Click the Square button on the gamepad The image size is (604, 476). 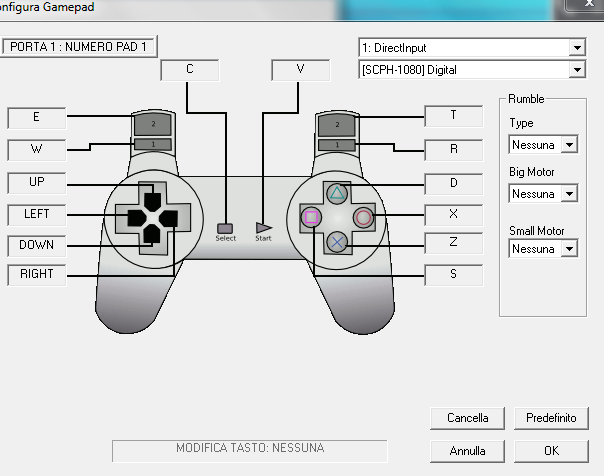point(311,217)
